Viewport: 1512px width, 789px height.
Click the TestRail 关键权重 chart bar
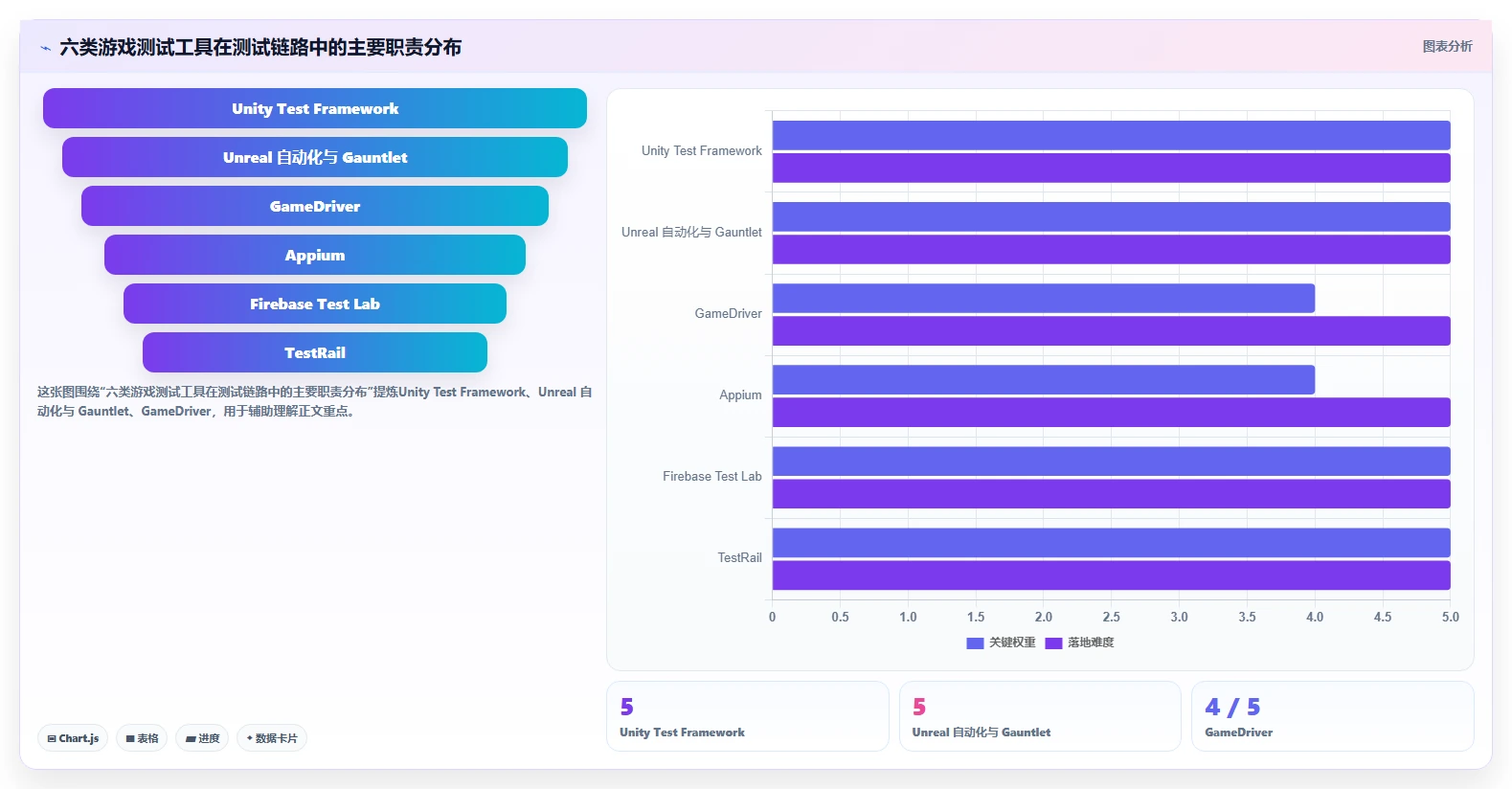(1111, 542)
